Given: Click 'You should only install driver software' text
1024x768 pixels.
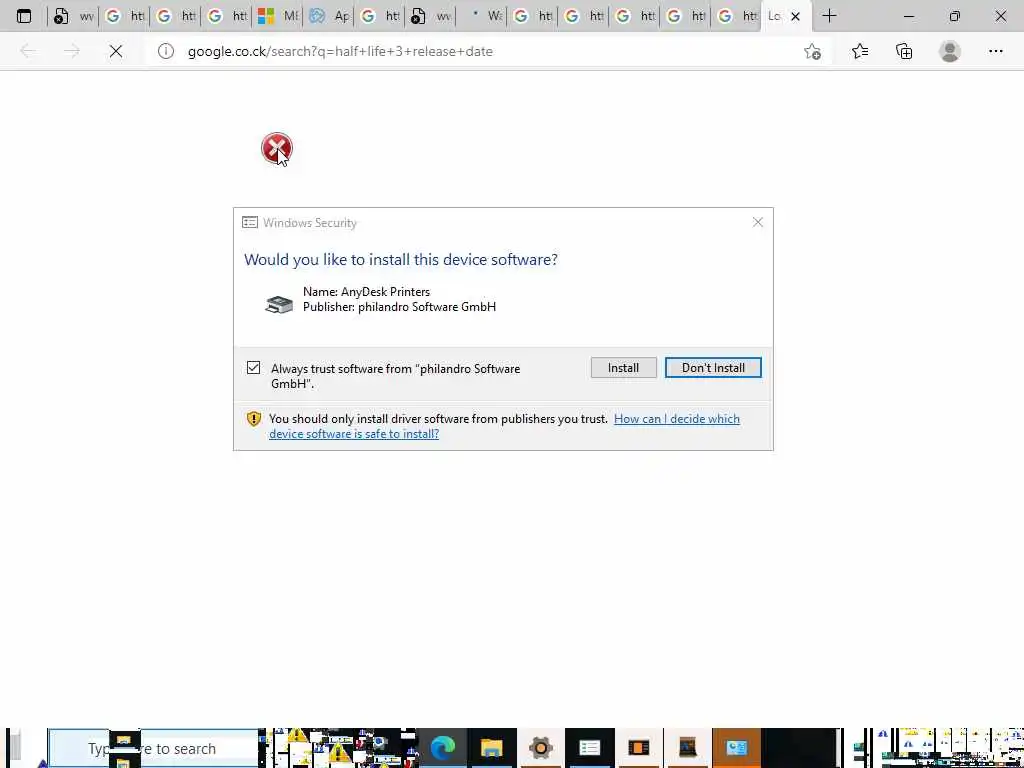Looking at the screenshot, I should tap(438, 419).
